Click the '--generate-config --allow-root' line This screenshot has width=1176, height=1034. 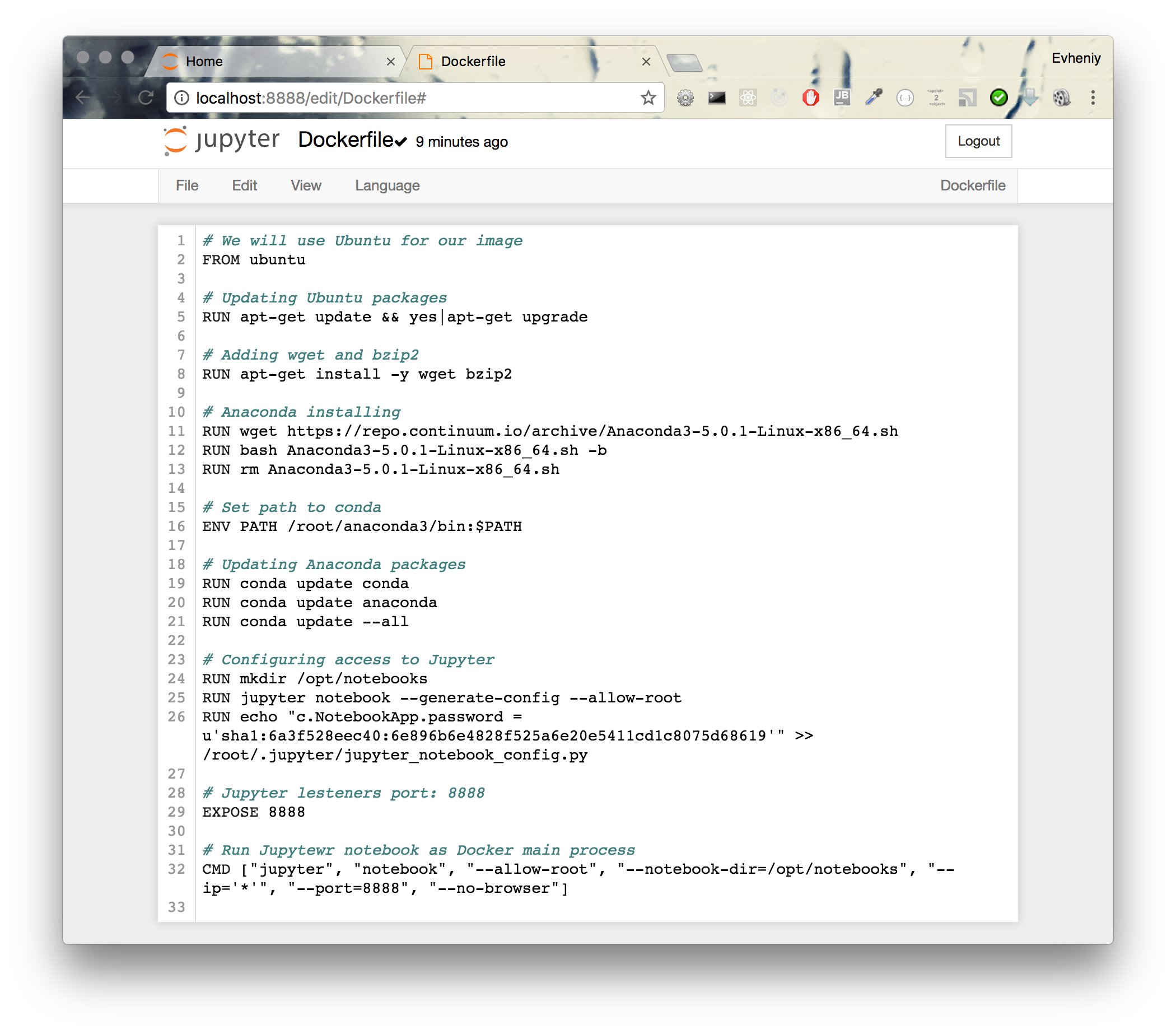pos(442,697)
